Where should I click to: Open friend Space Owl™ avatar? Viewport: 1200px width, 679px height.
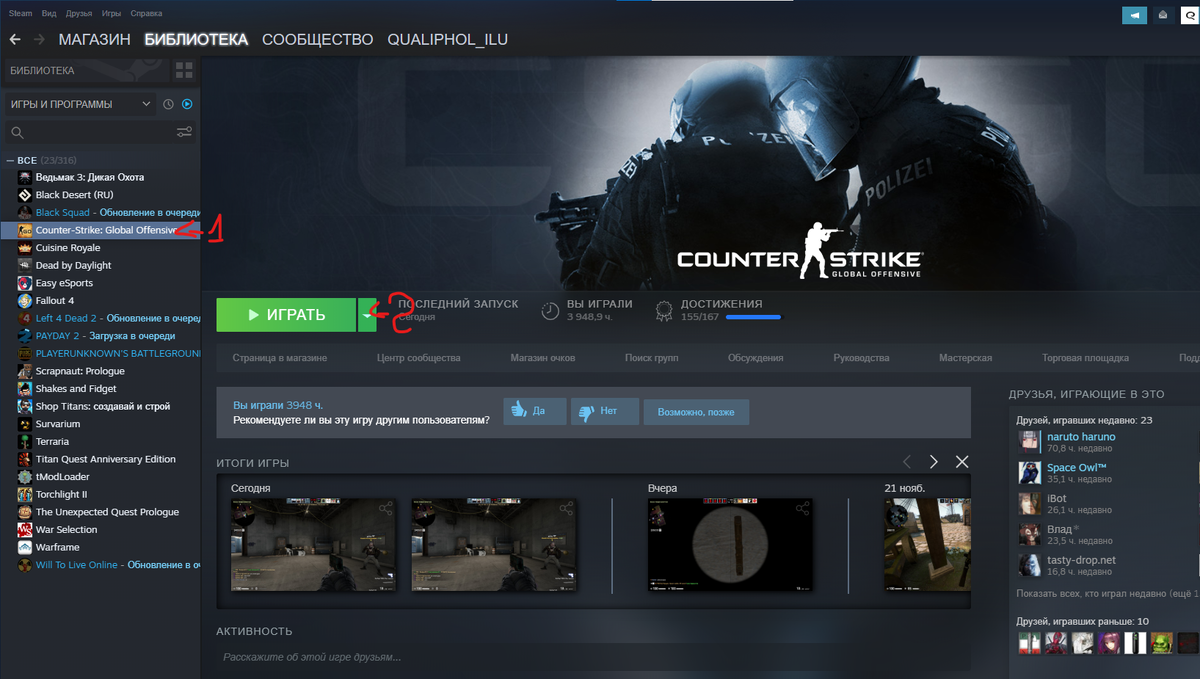pos(1030,473)
